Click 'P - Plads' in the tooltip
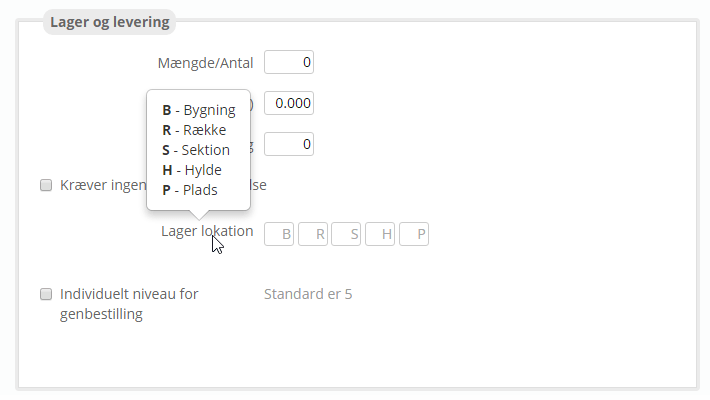Image resolution: width=710 pixels, height=400 pixels. click(x=190, y=190)
